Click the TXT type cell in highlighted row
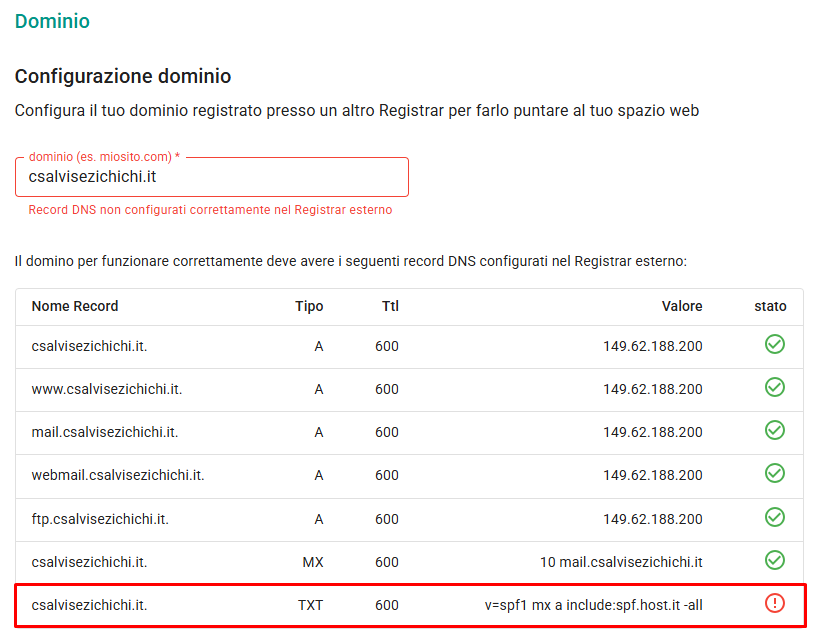This screenshot has height=643, width=827. 310,606
